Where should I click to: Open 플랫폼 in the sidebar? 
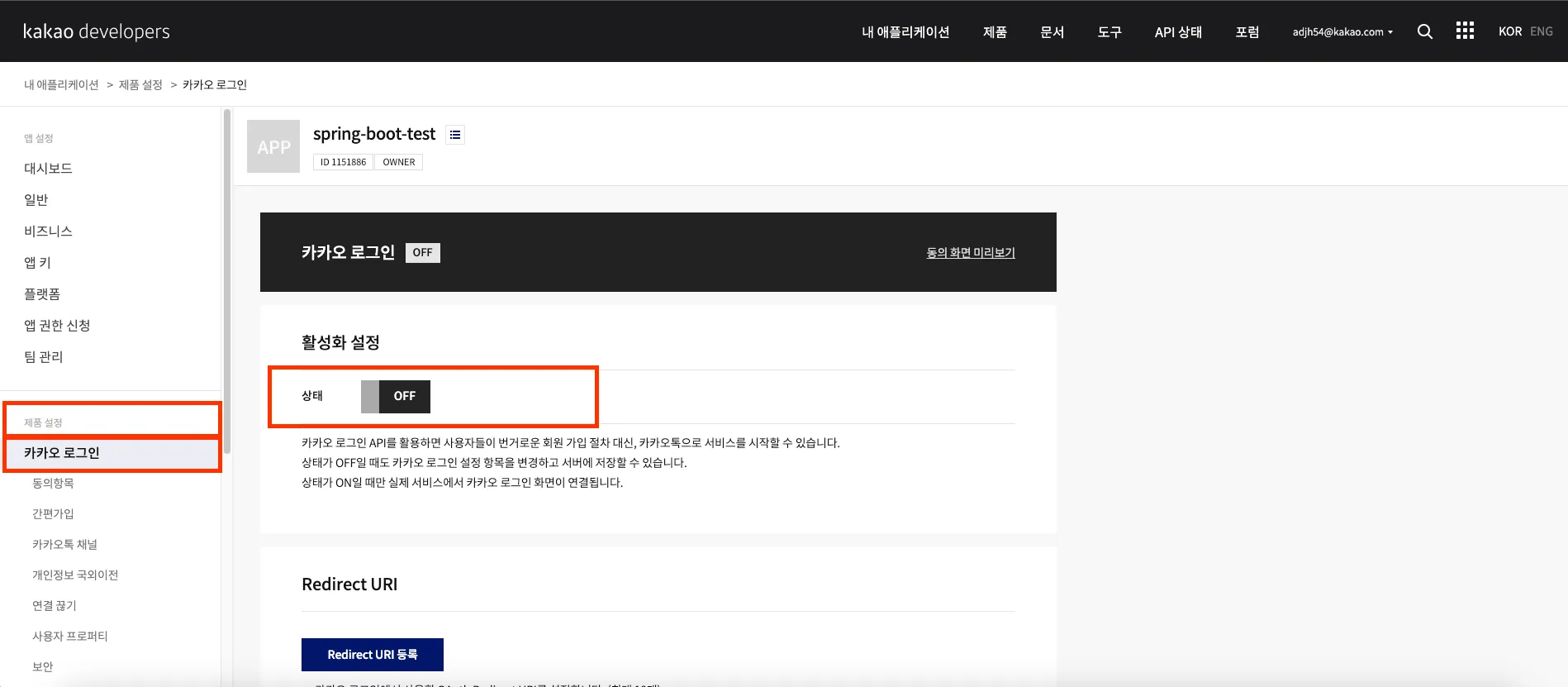(x=42, y=294)
